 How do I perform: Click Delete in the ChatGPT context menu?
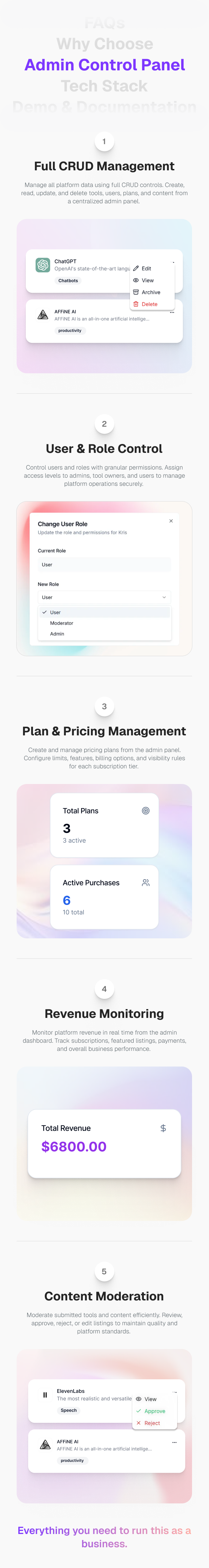click(x=150, y=304)
